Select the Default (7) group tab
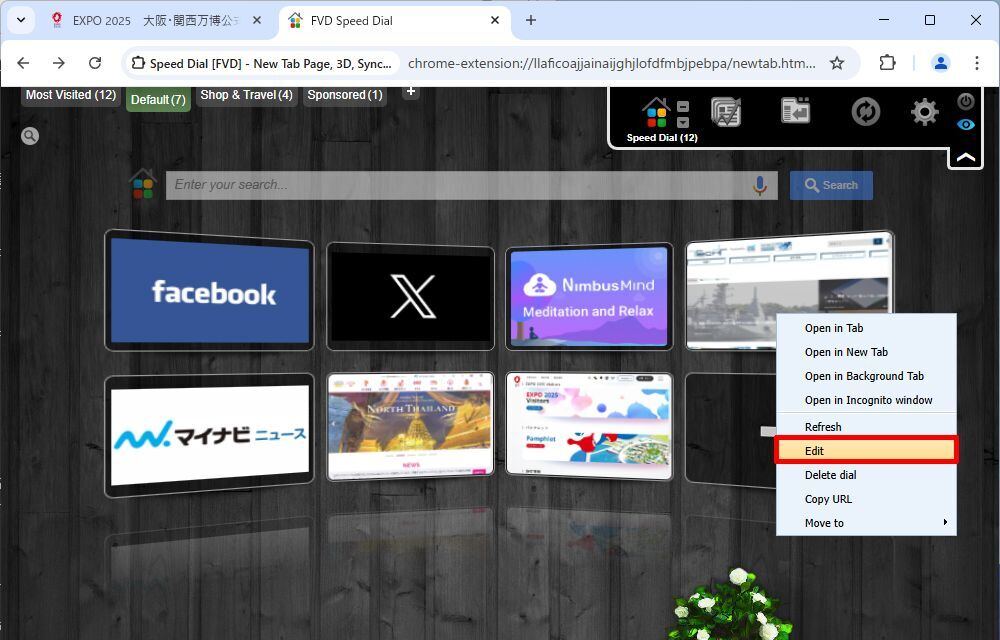Viewport: 1000px width, 640px height. [158, 99]
